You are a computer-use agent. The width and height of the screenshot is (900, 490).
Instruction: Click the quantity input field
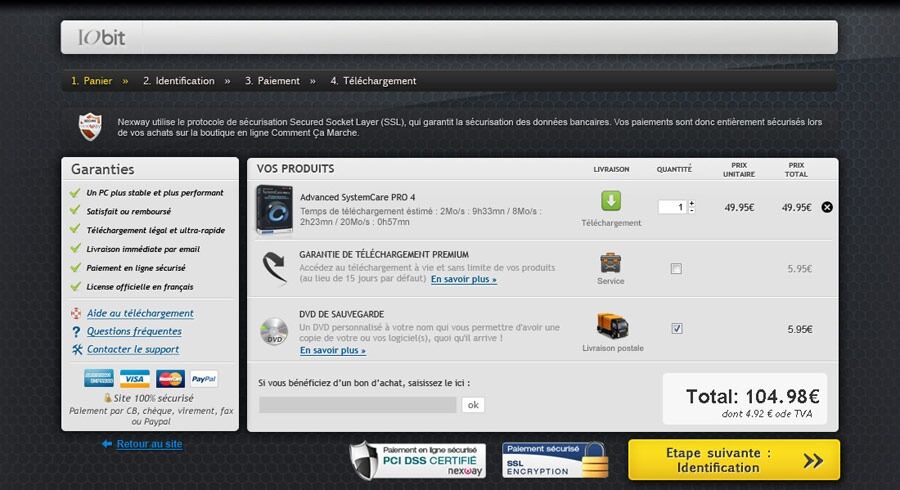pos(672,207)
